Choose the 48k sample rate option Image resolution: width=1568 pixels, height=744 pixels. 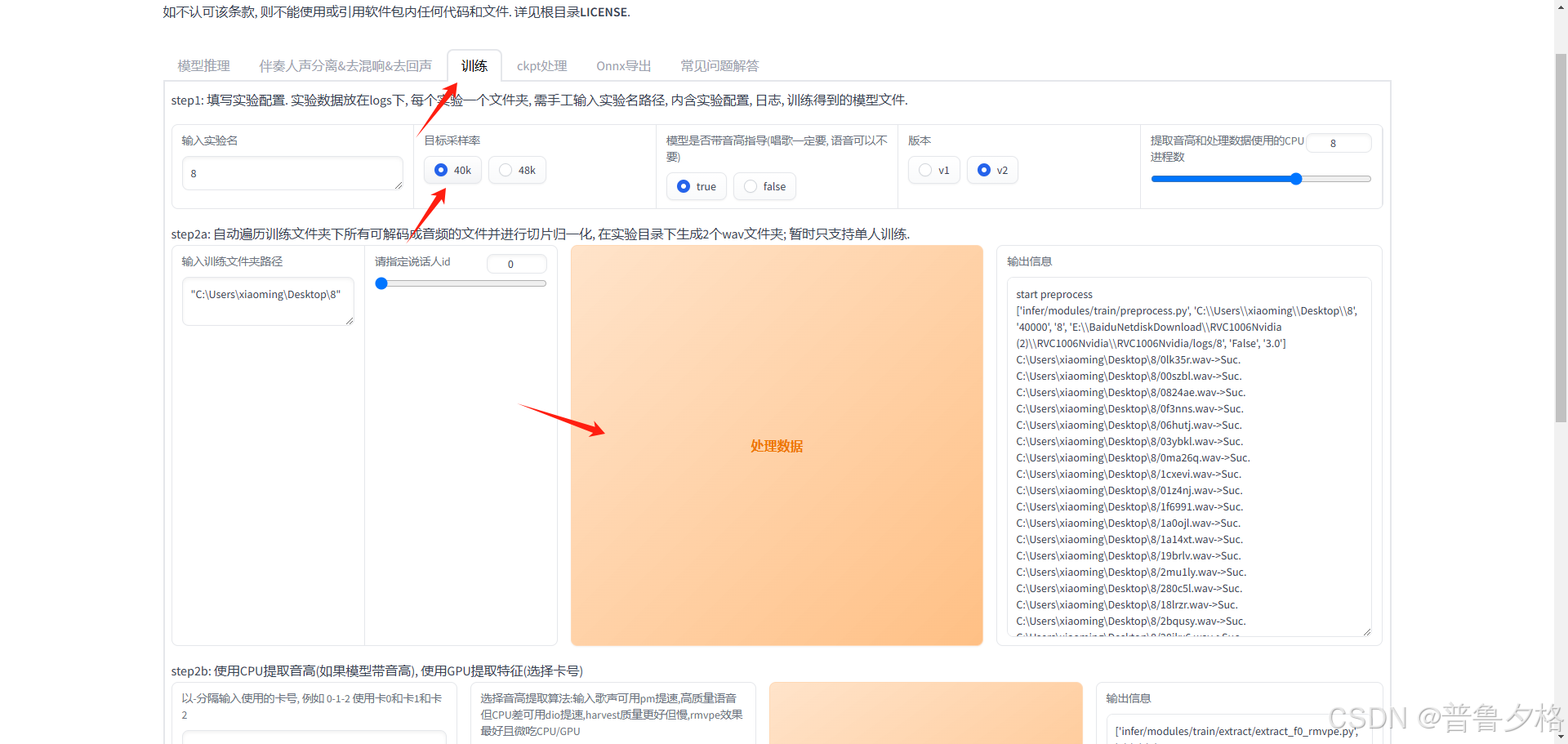pos(517,170)
